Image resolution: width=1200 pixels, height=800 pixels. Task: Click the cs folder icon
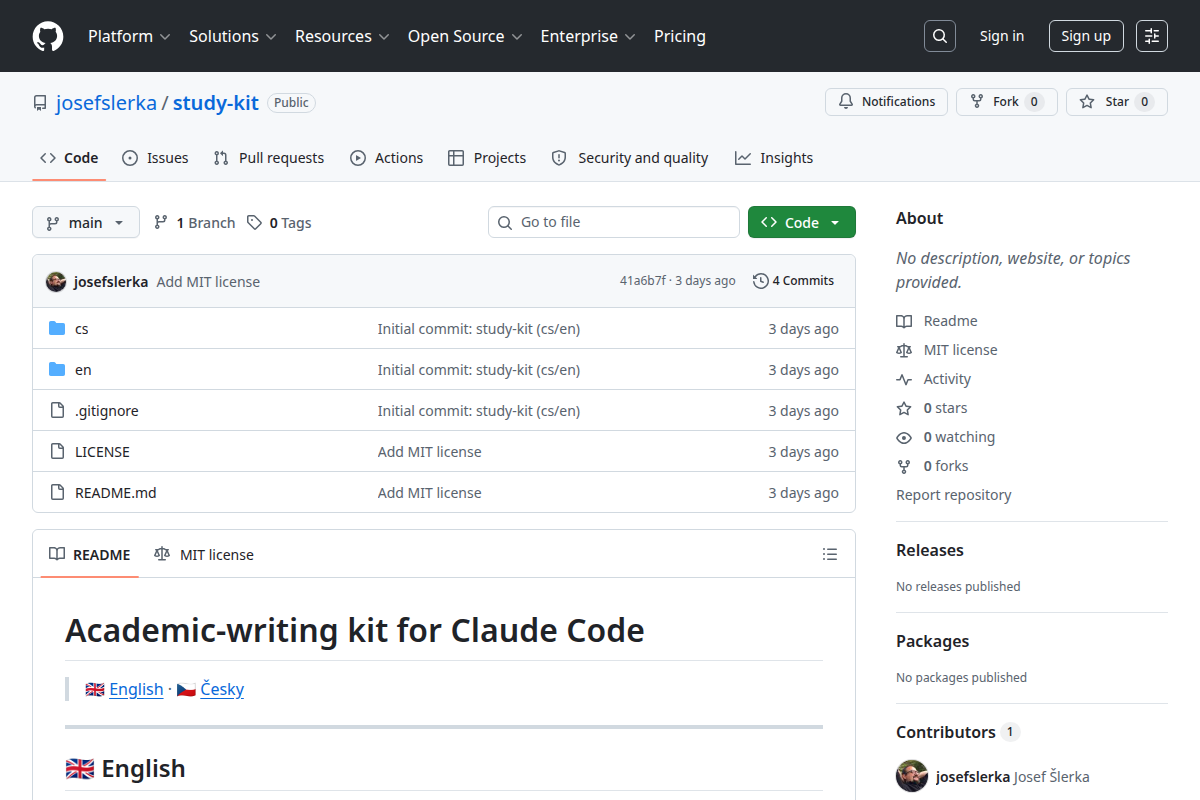point(57,329)
